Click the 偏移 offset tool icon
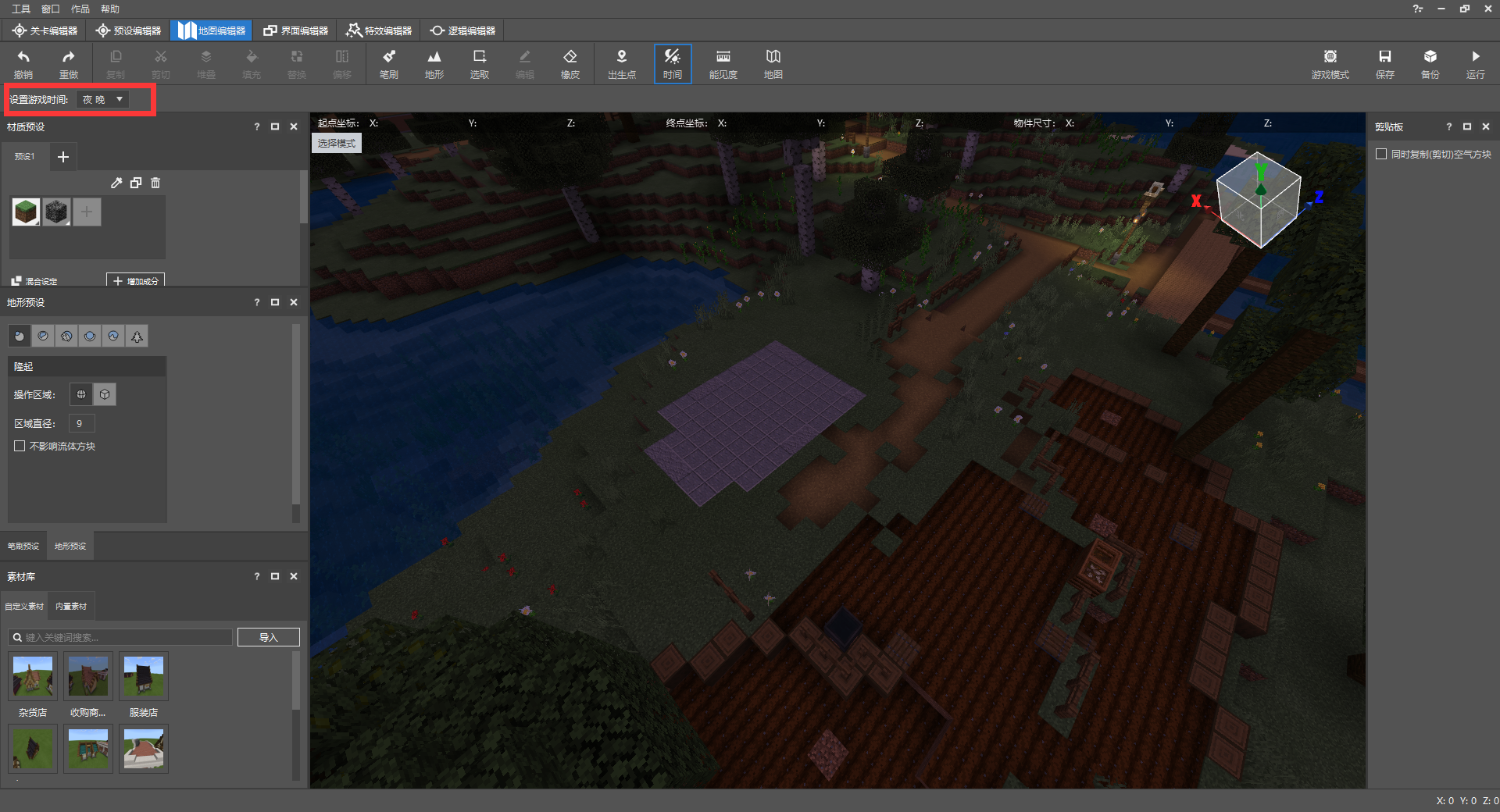 [342, 57]
